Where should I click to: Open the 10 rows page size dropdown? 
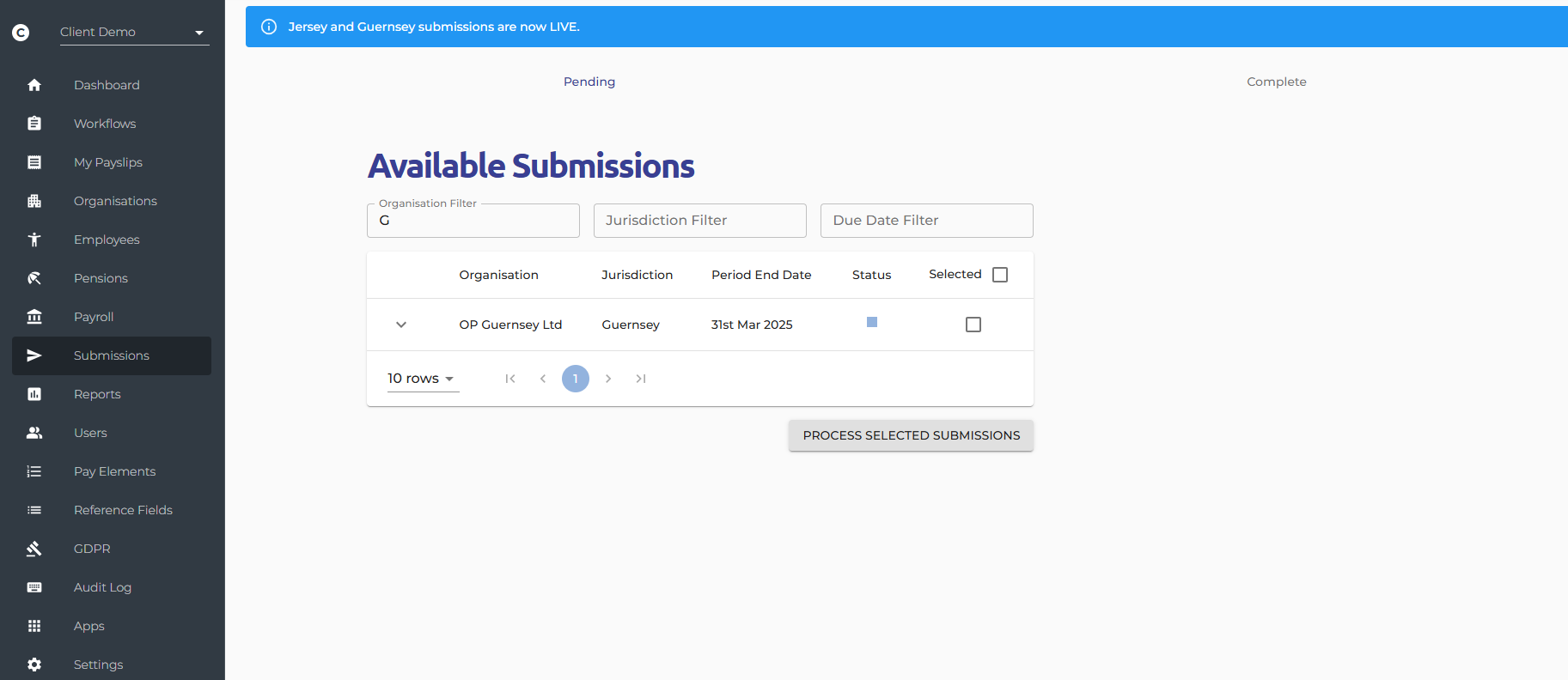click(423, 379)
